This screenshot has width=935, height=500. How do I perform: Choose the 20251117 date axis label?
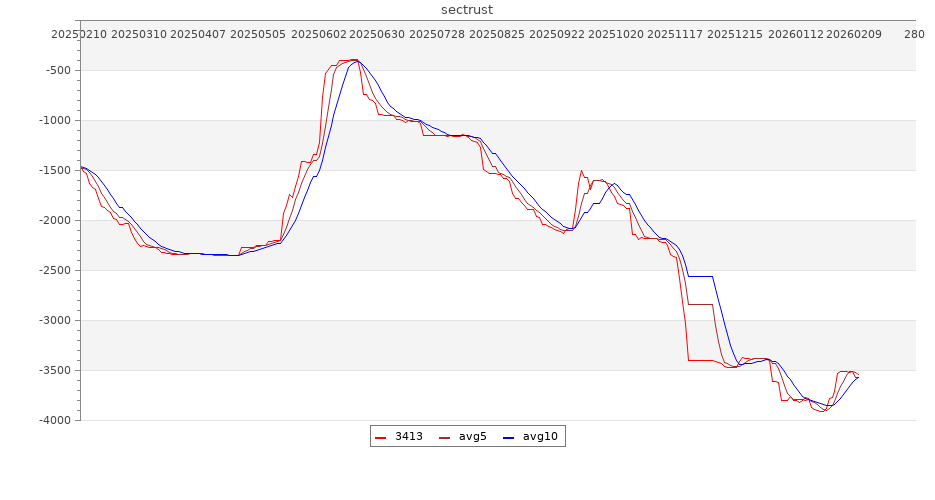[x=676, y=34]
